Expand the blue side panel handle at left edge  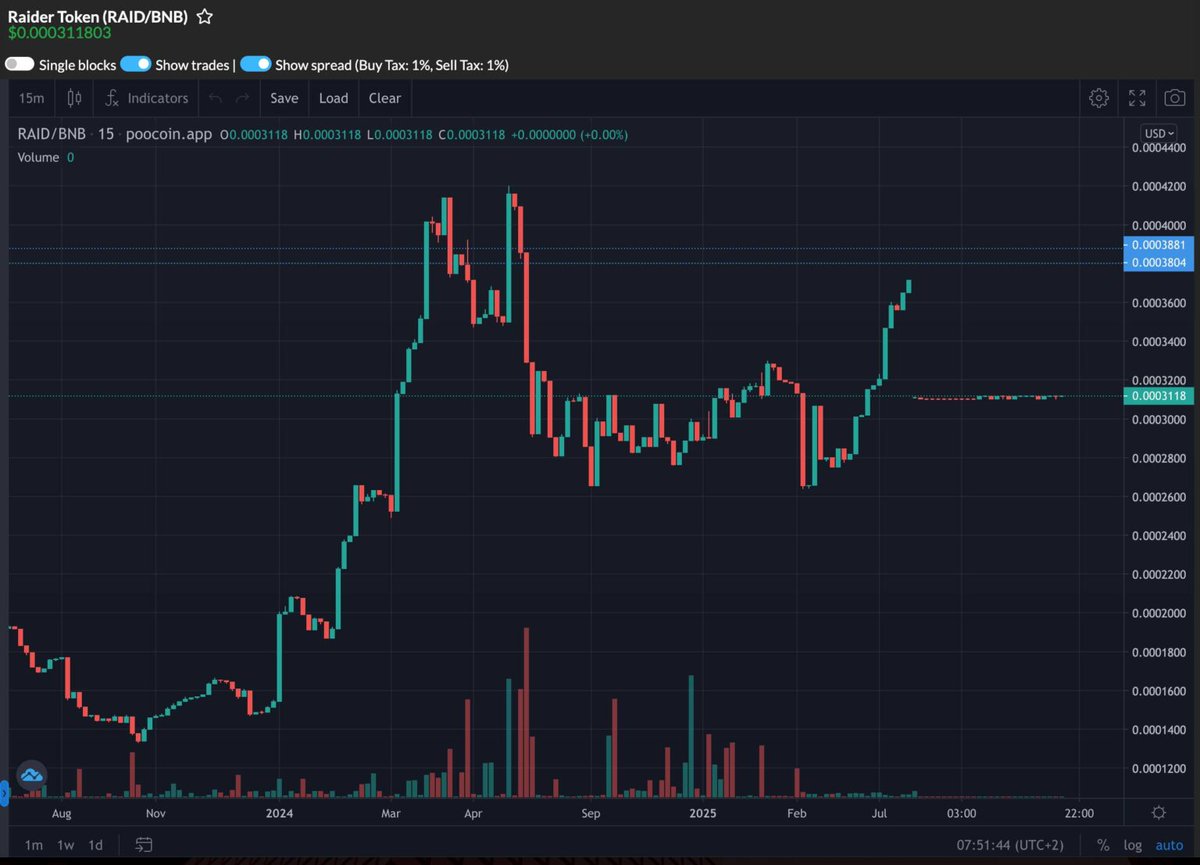point(3,792)
